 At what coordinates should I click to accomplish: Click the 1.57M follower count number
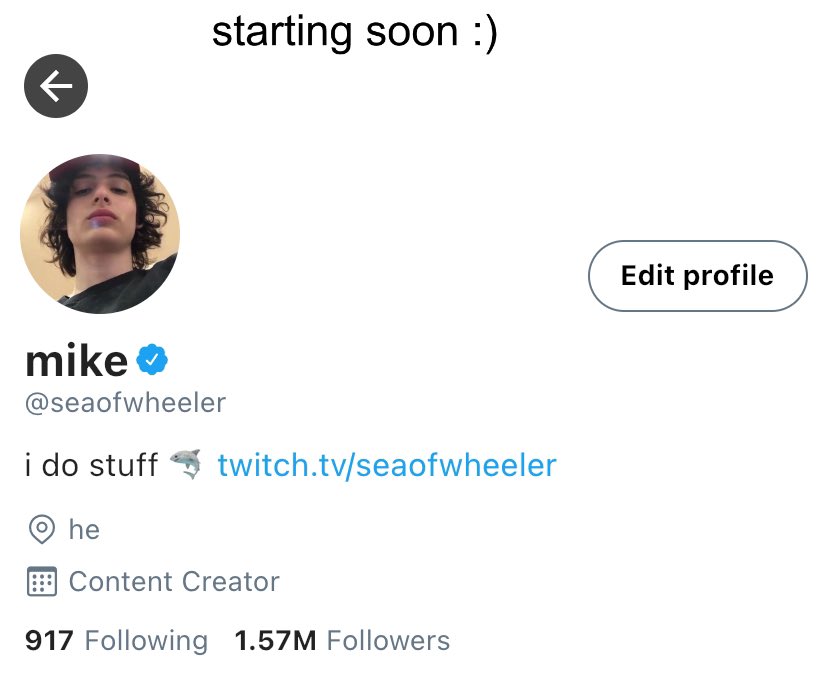point(275,640)
